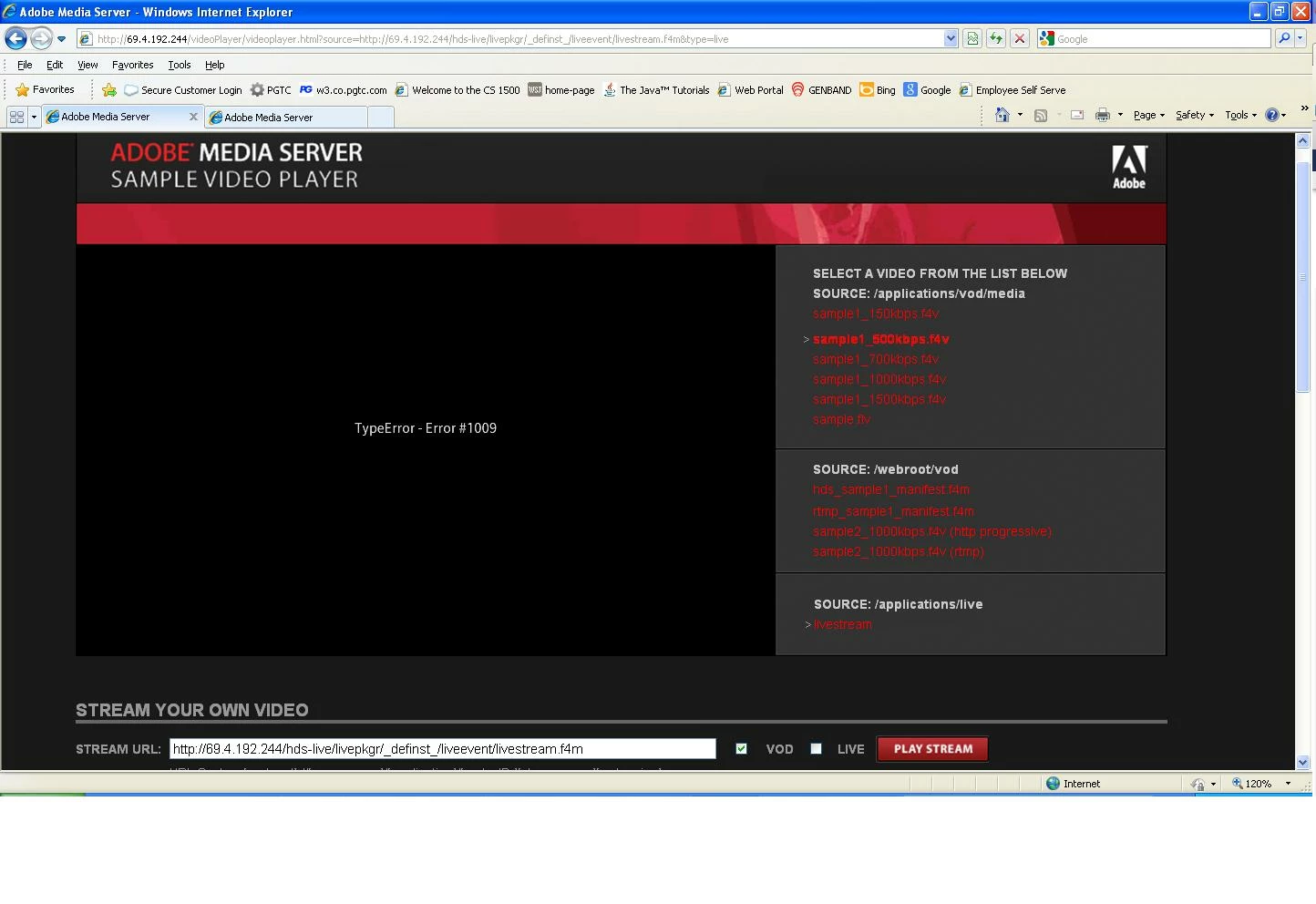The width and height of the screenshot is (1316, 904).
Task: Expand the address bar history dropdown
Action: 951,39
